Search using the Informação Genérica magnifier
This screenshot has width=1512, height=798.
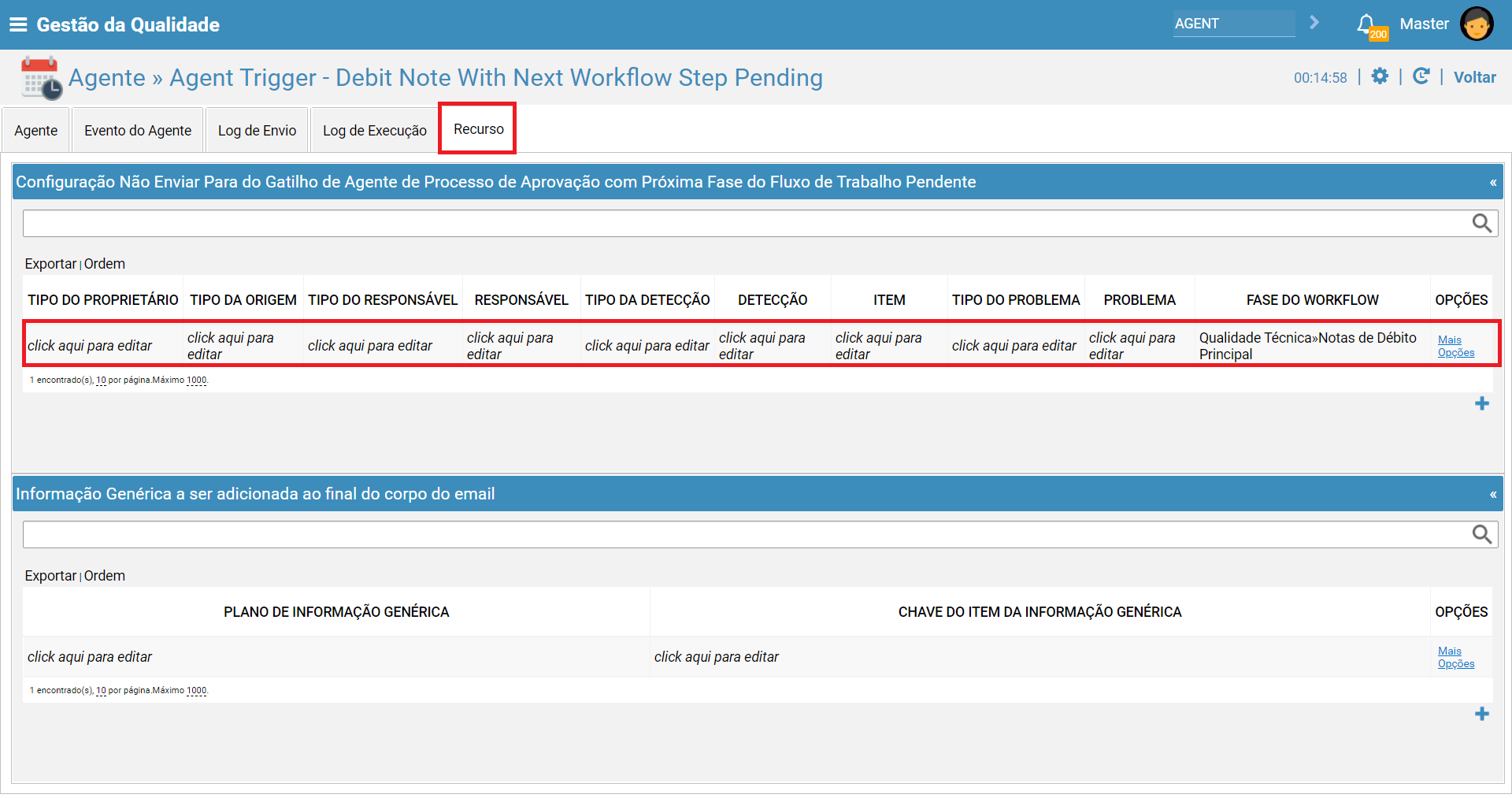coord(1482,535)
